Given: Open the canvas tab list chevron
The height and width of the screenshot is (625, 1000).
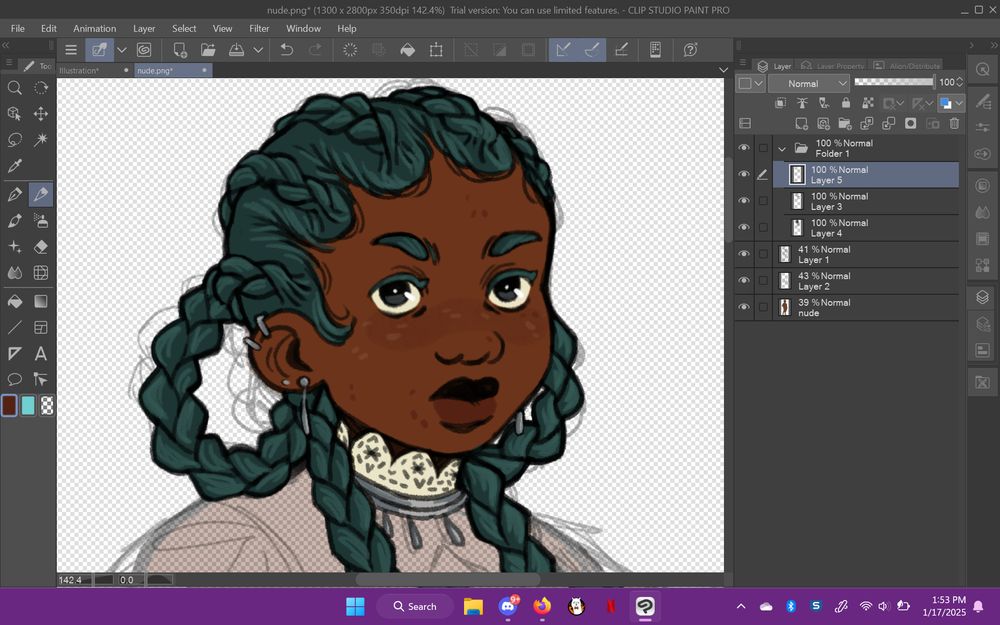Looking at the screenshot, I should 723,70.
